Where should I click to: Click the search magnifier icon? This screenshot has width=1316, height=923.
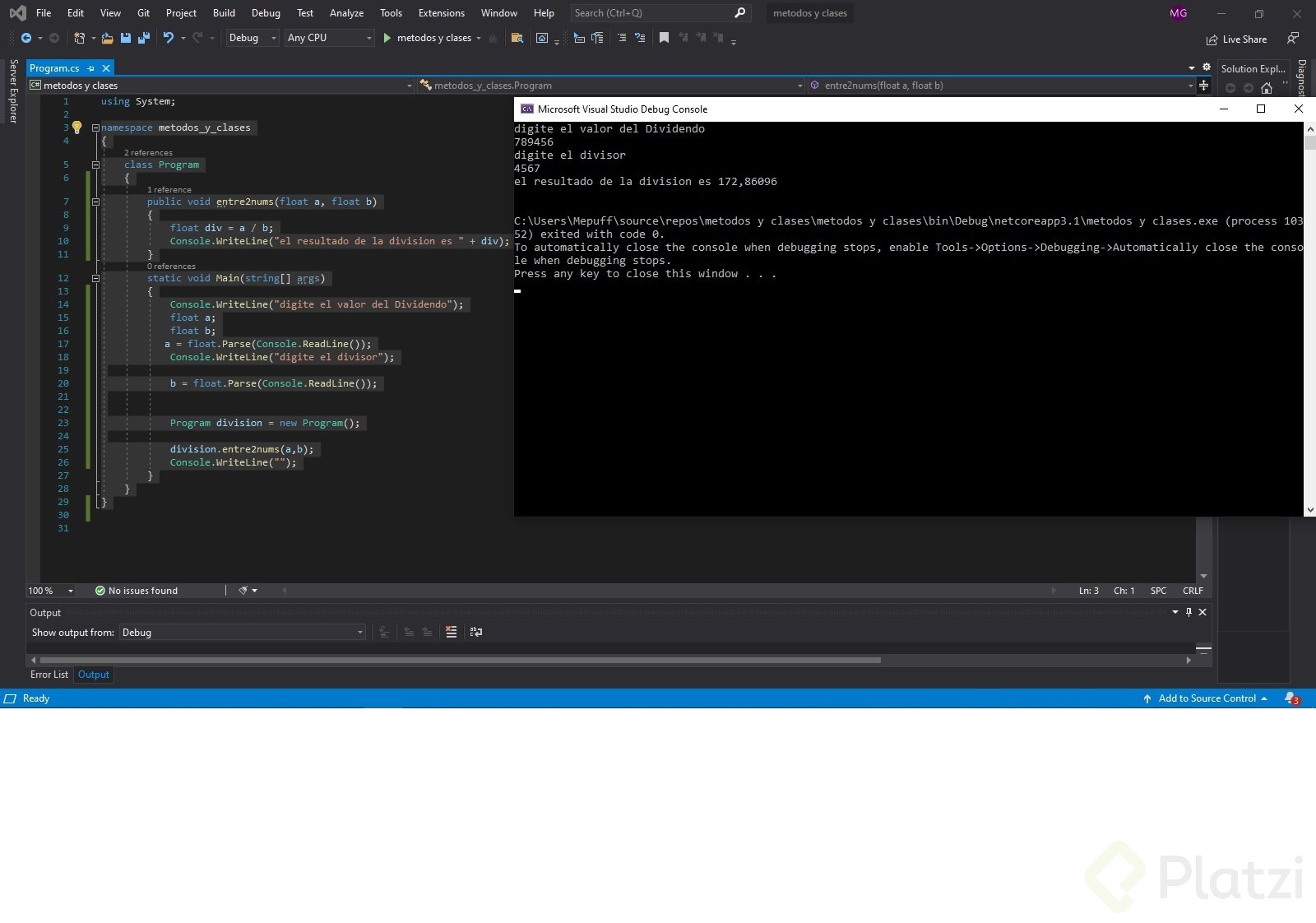point(739,13)
